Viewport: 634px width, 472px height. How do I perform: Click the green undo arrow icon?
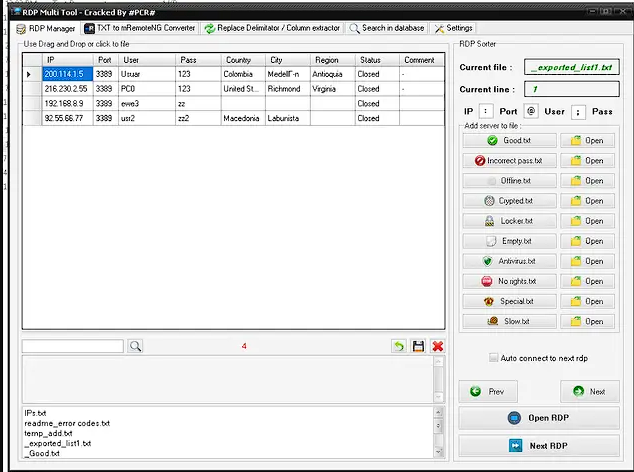[x=399, y=346]
